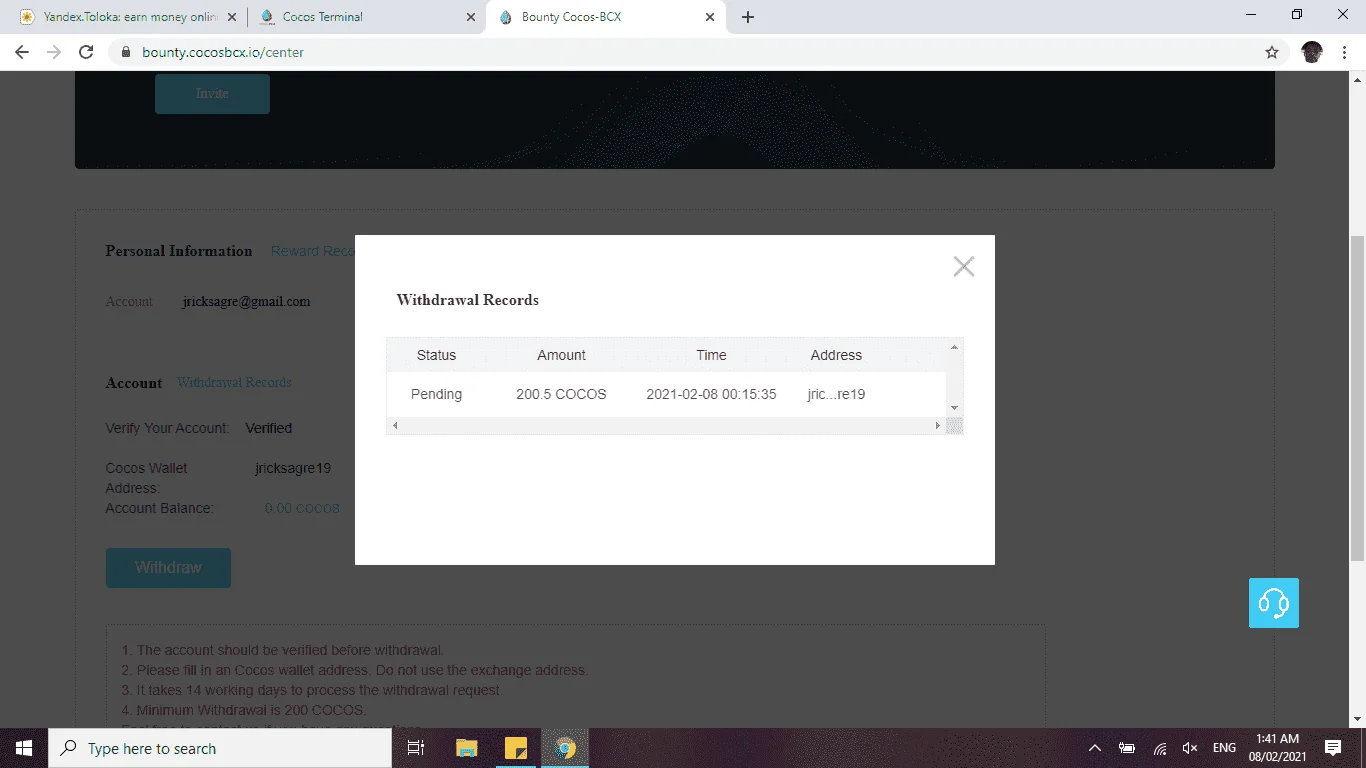Click the table's right scroll arrow
1366x768 pixels.
(937, 426)
